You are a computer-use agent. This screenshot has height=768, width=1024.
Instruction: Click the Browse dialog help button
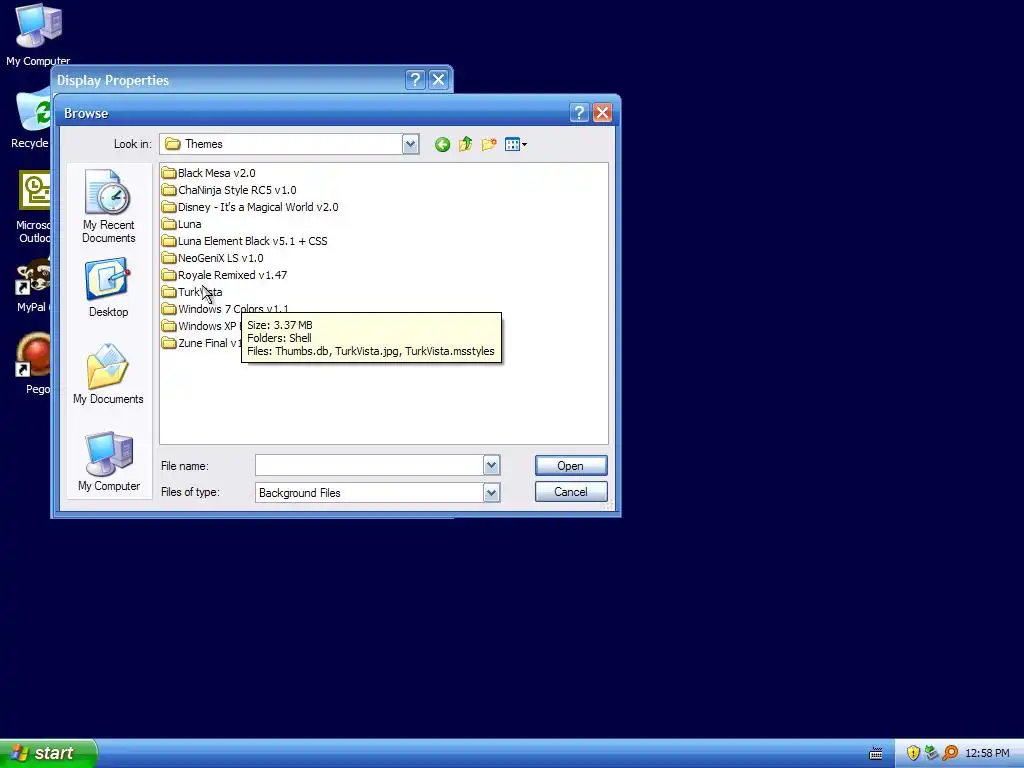point(579,113)
